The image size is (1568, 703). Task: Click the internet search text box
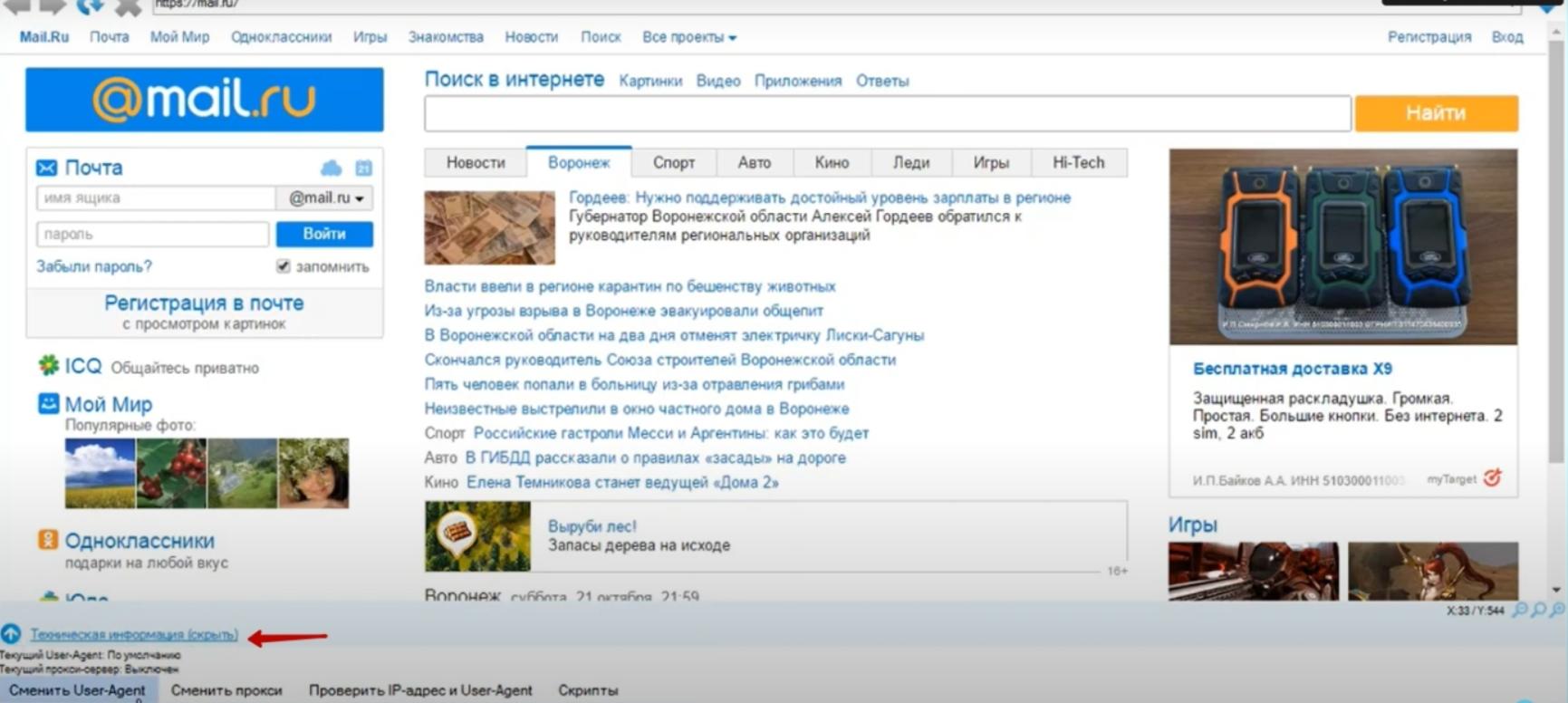click(x=888, y=113)
